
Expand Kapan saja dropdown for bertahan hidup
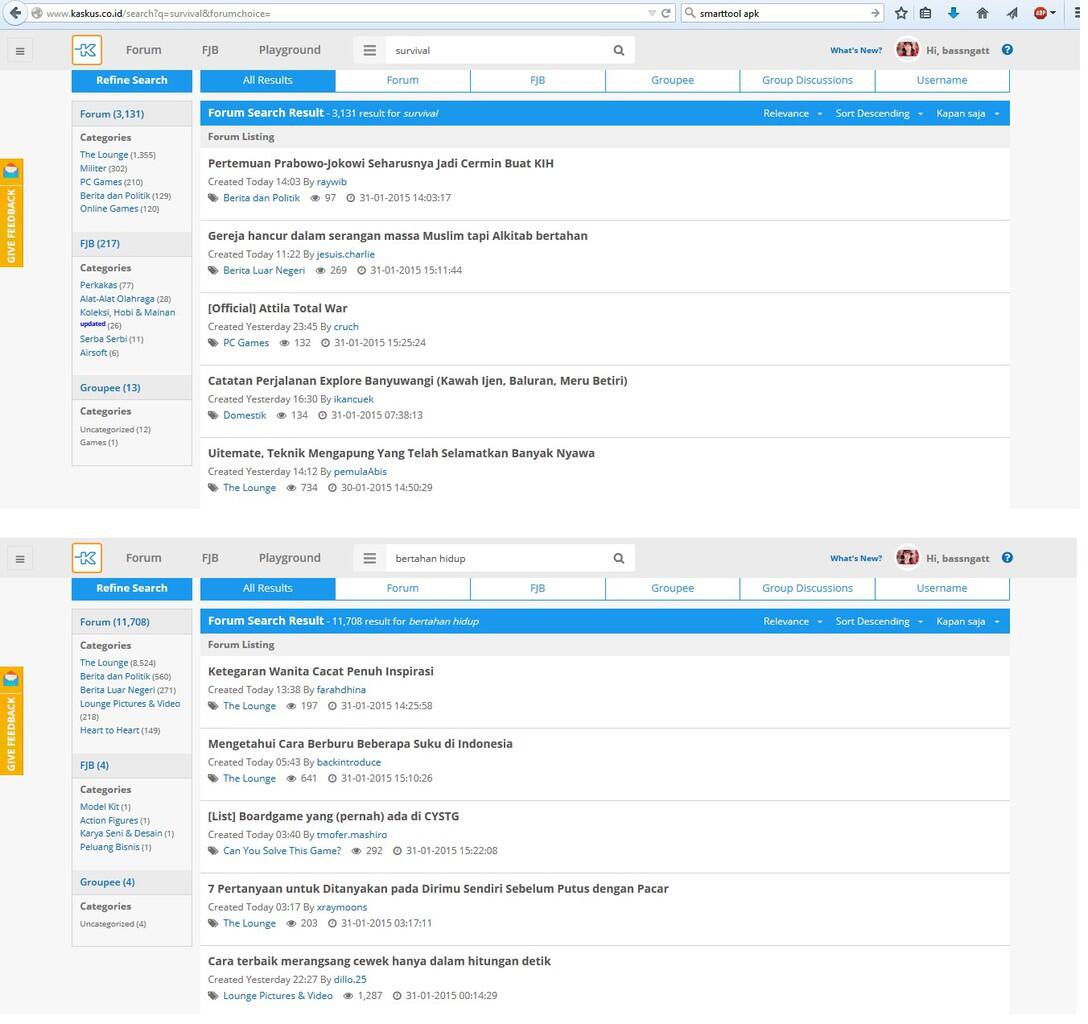click(x=967, y=621)
